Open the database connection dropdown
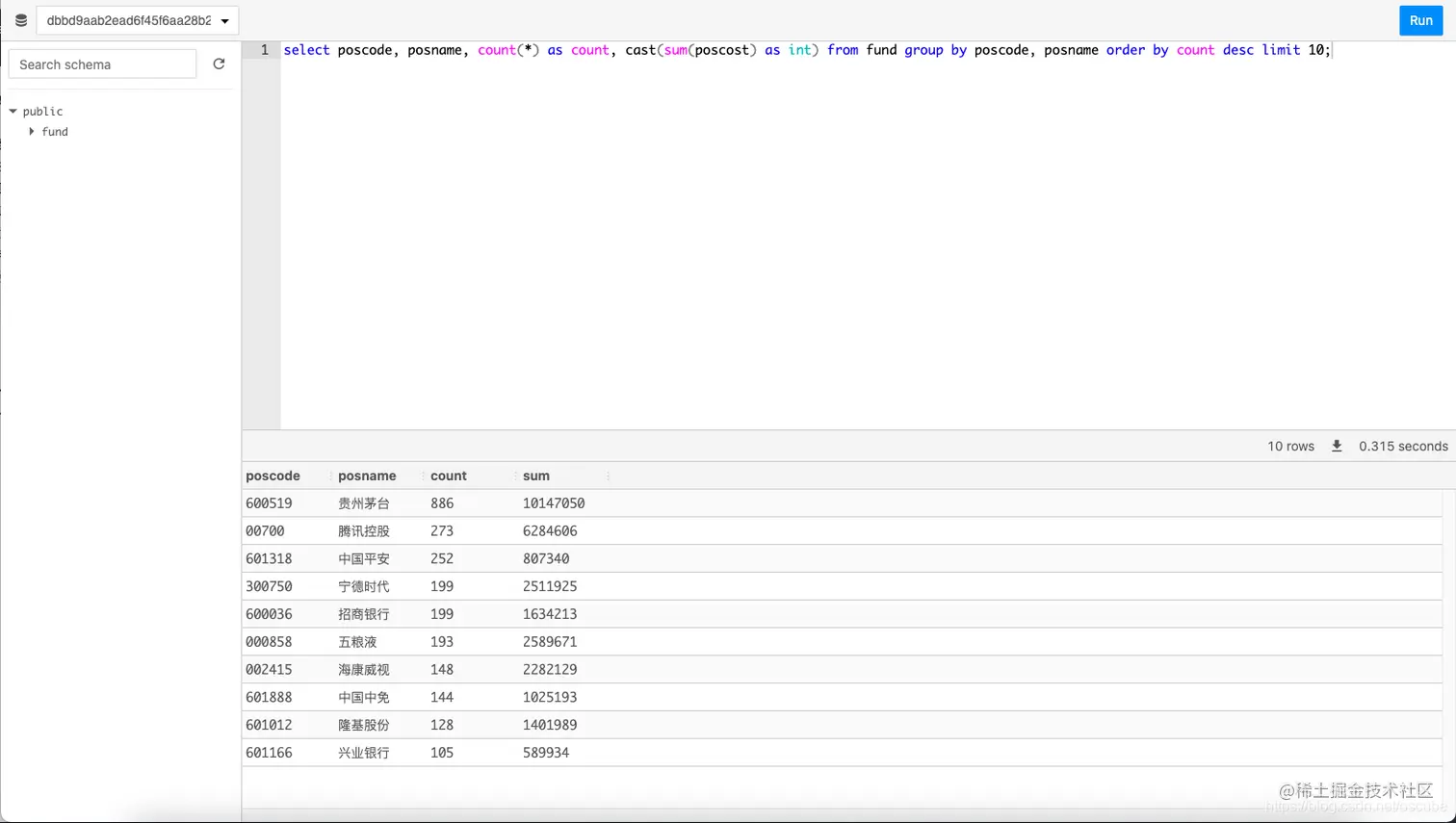Image resolution: width=1456 pixels, height=823 pixels. [138, 20]
